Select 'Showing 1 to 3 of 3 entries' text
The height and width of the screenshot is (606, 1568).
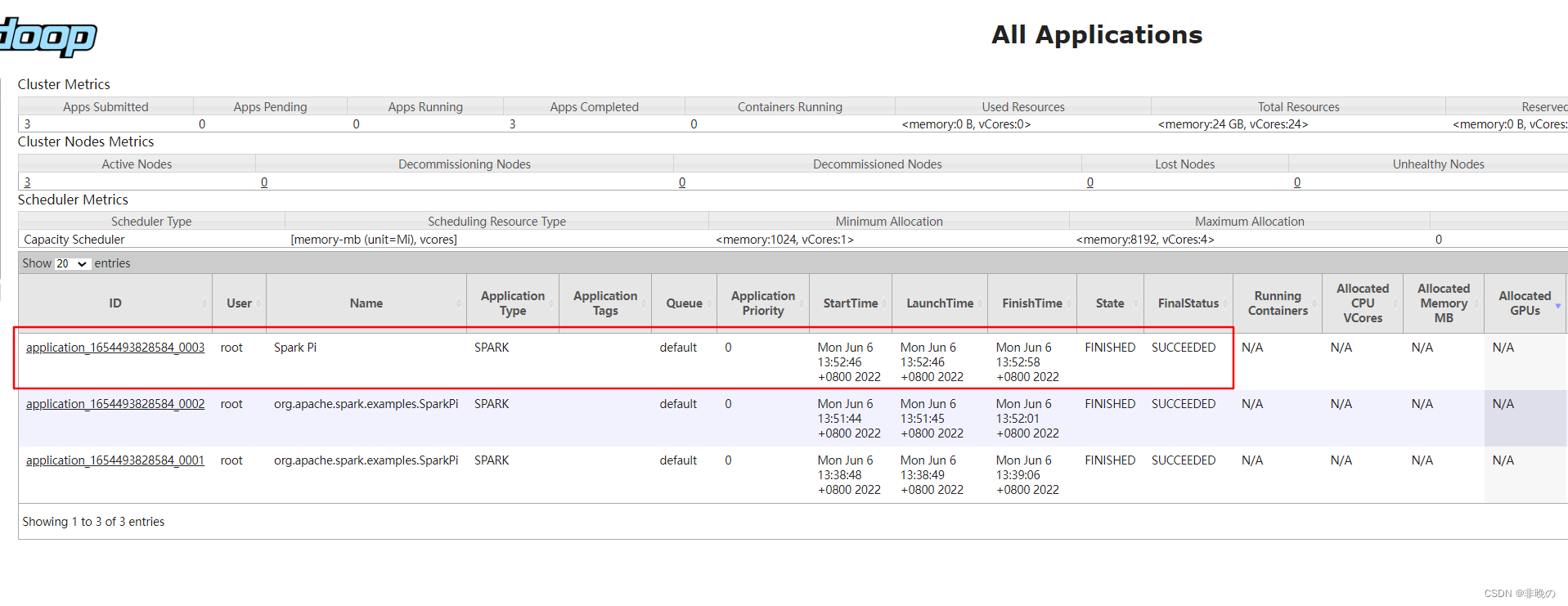coord(93,522)
